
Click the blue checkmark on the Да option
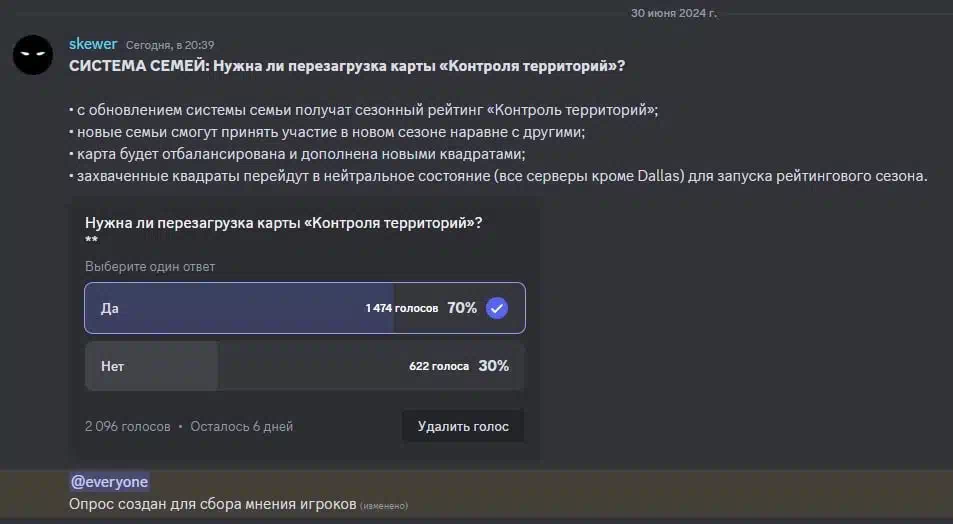pyautogui.click(x=497, y=308)
